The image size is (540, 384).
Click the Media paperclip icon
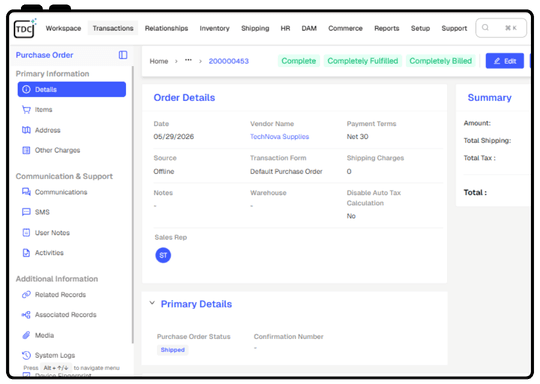tap(26, 335)
